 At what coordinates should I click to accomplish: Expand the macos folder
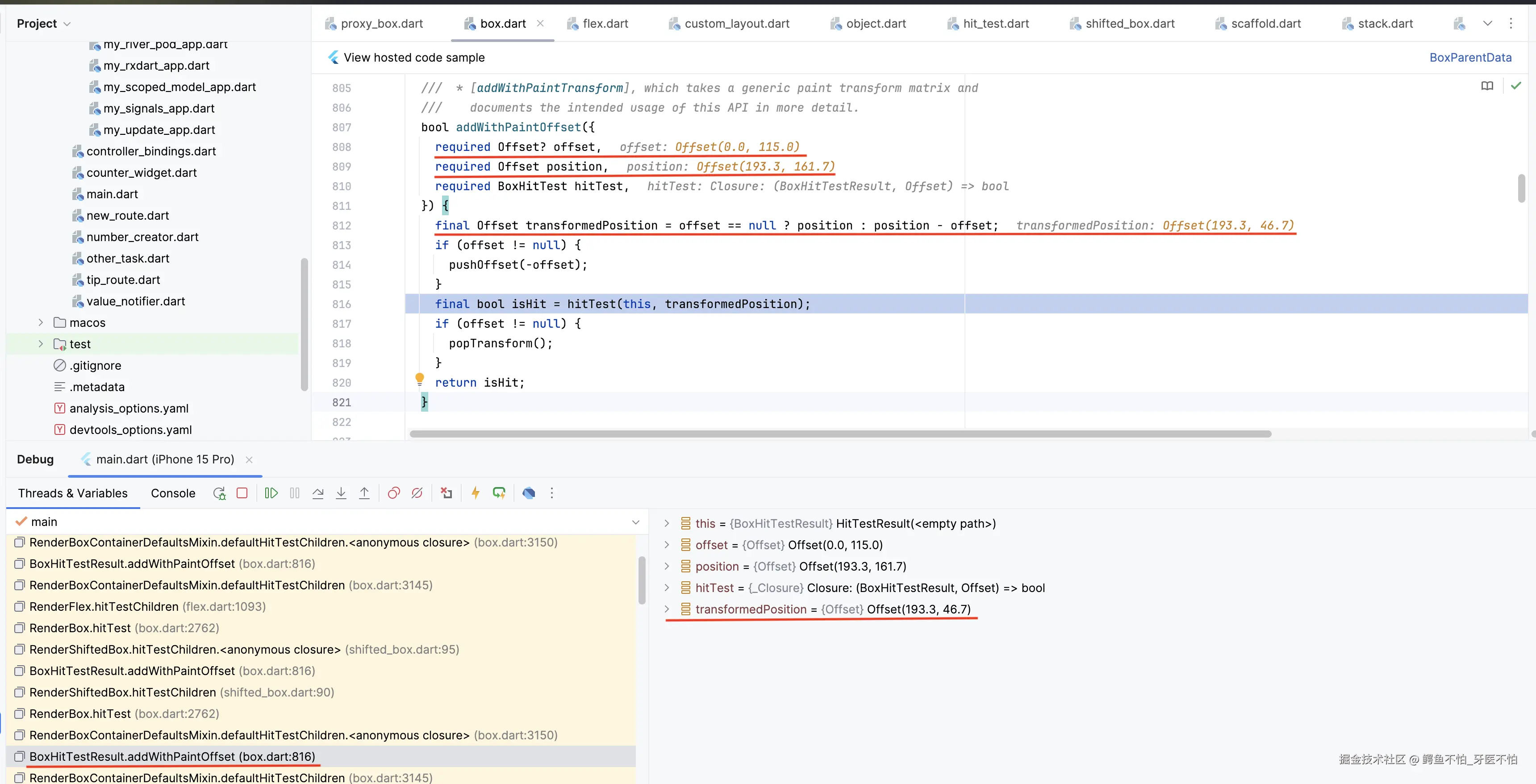pos(41,322)
